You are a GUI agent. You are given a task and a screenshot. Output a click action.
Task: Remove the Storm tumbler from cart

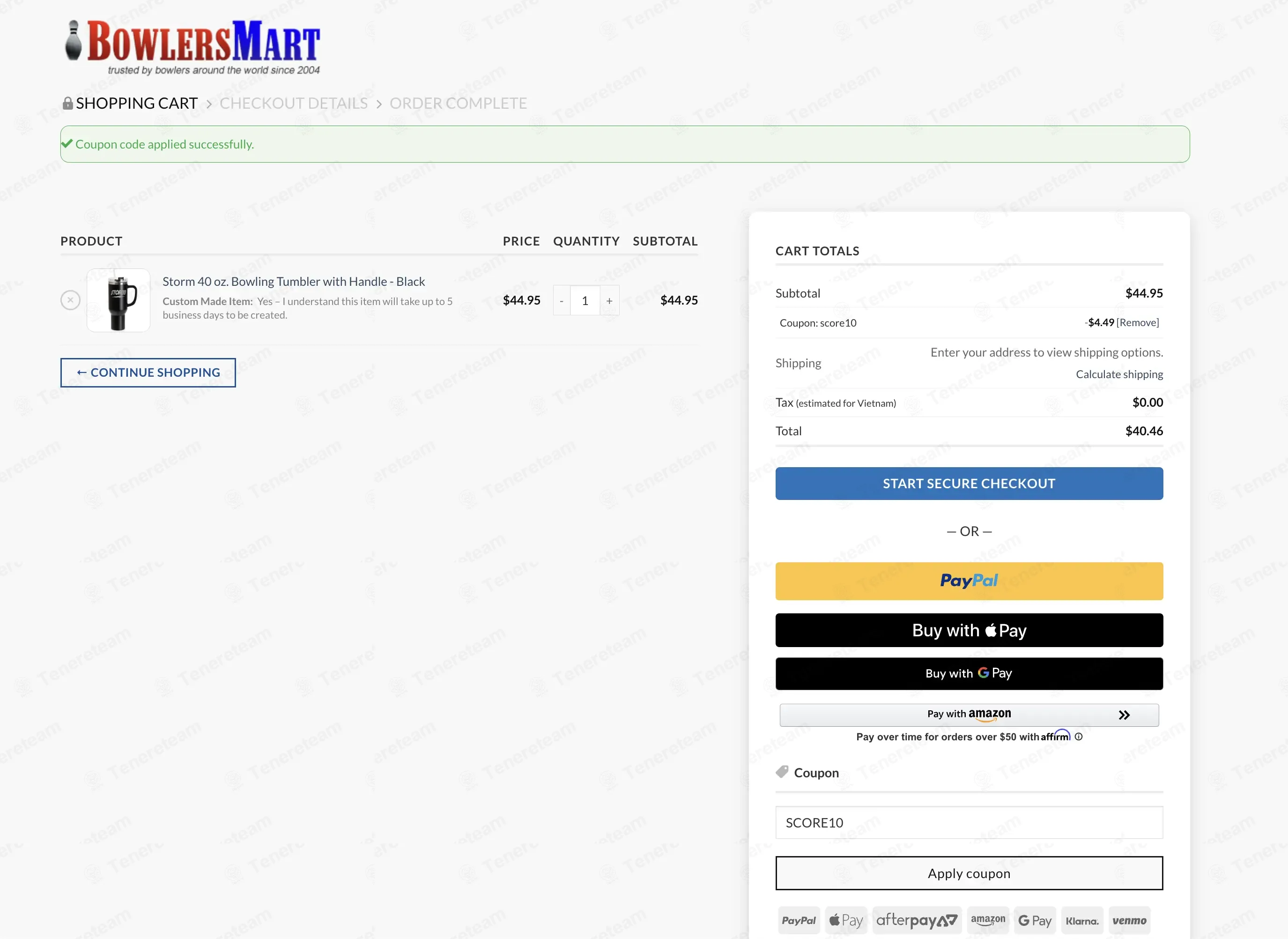point(70,300)
